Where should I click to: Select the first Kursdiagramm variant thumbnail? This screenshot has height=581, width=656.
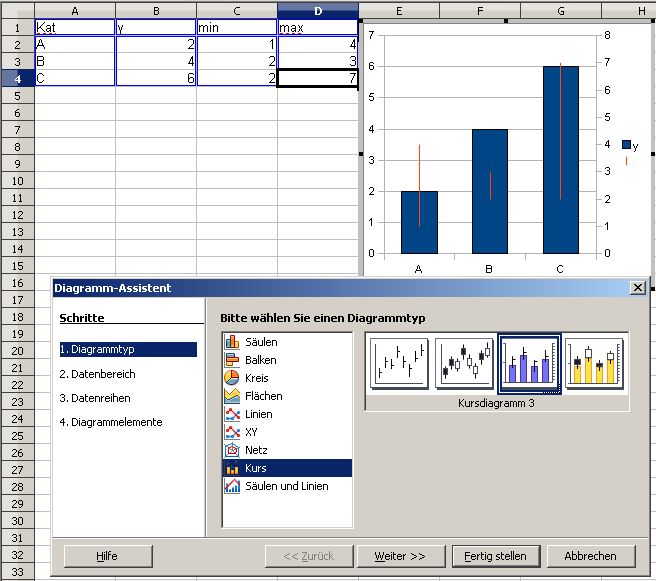(x=399, y=363)
